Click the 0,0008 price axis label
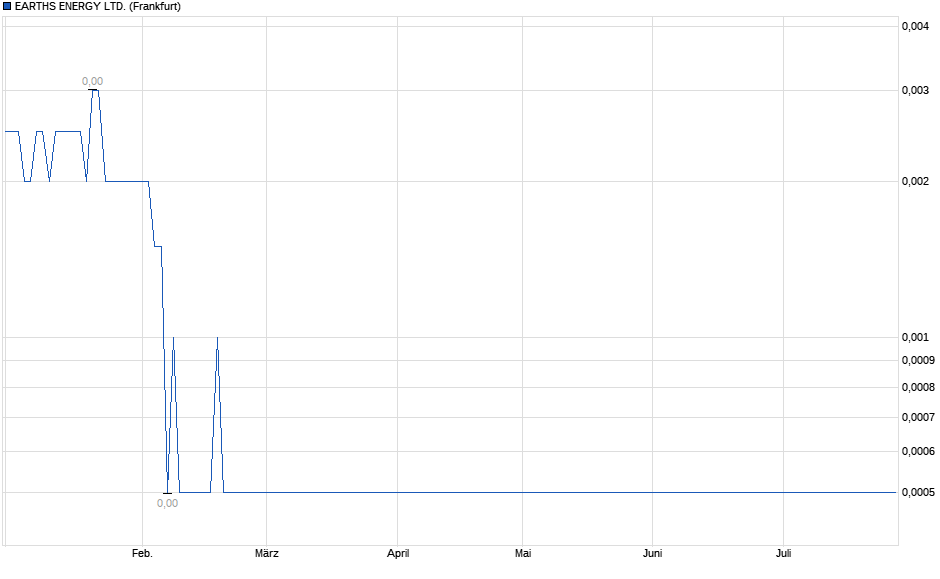The height and width of the screenshot is (579, 940). coord(918,387)
